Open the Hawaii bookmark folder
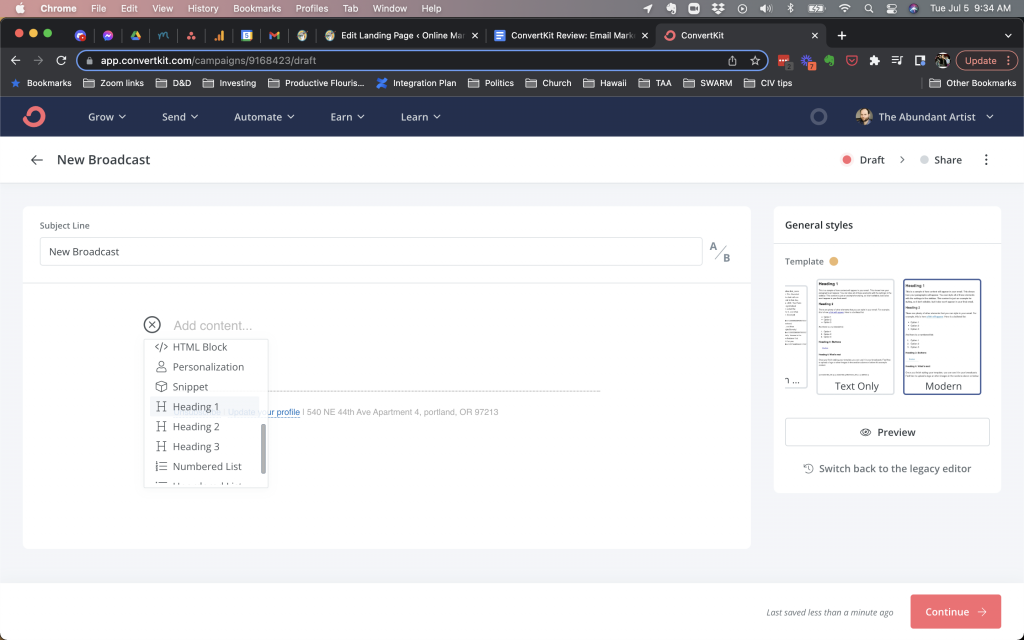Viewport: 1024px width, 640px height. [x=605, y=83]
